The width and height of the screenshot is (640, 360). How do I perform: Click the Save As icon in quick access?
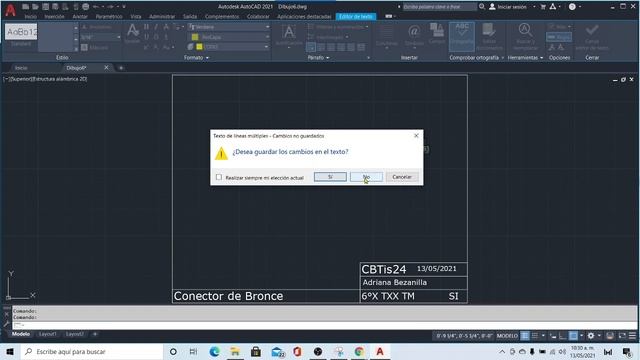[x=55, y=7]
